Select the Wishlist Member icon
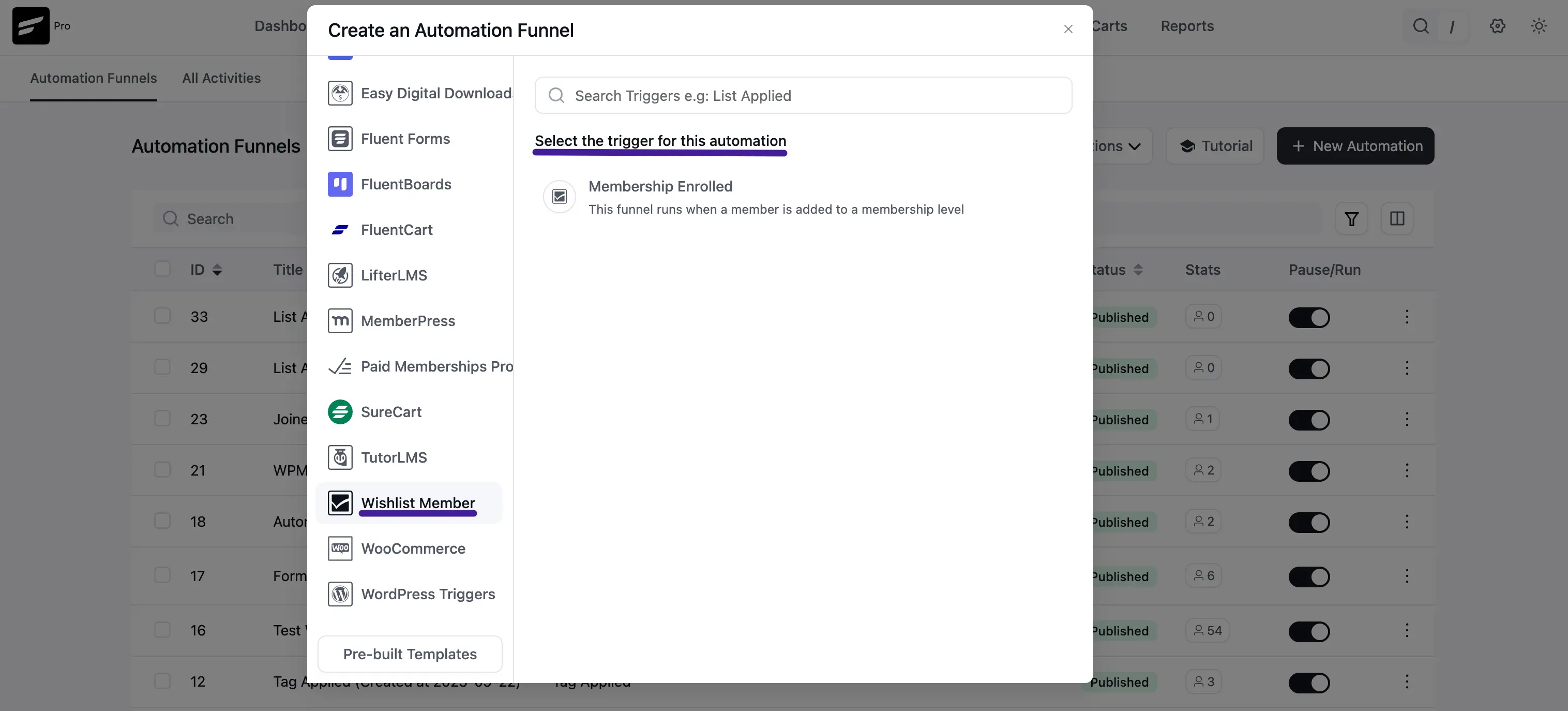 [x=340, y=502]
